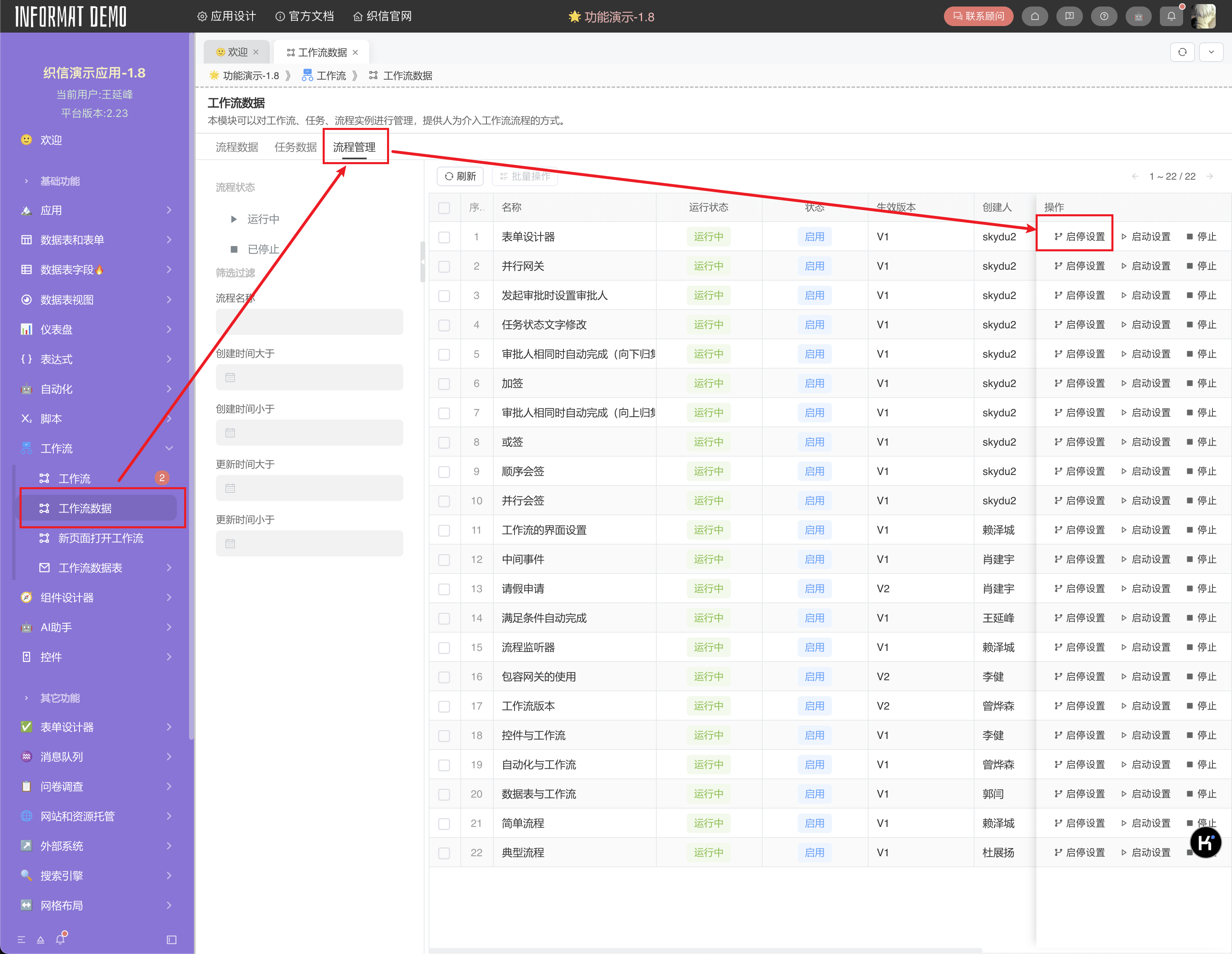Click the home icon in top bar
1232x954 pixels.
click(x=1034, y=16)
